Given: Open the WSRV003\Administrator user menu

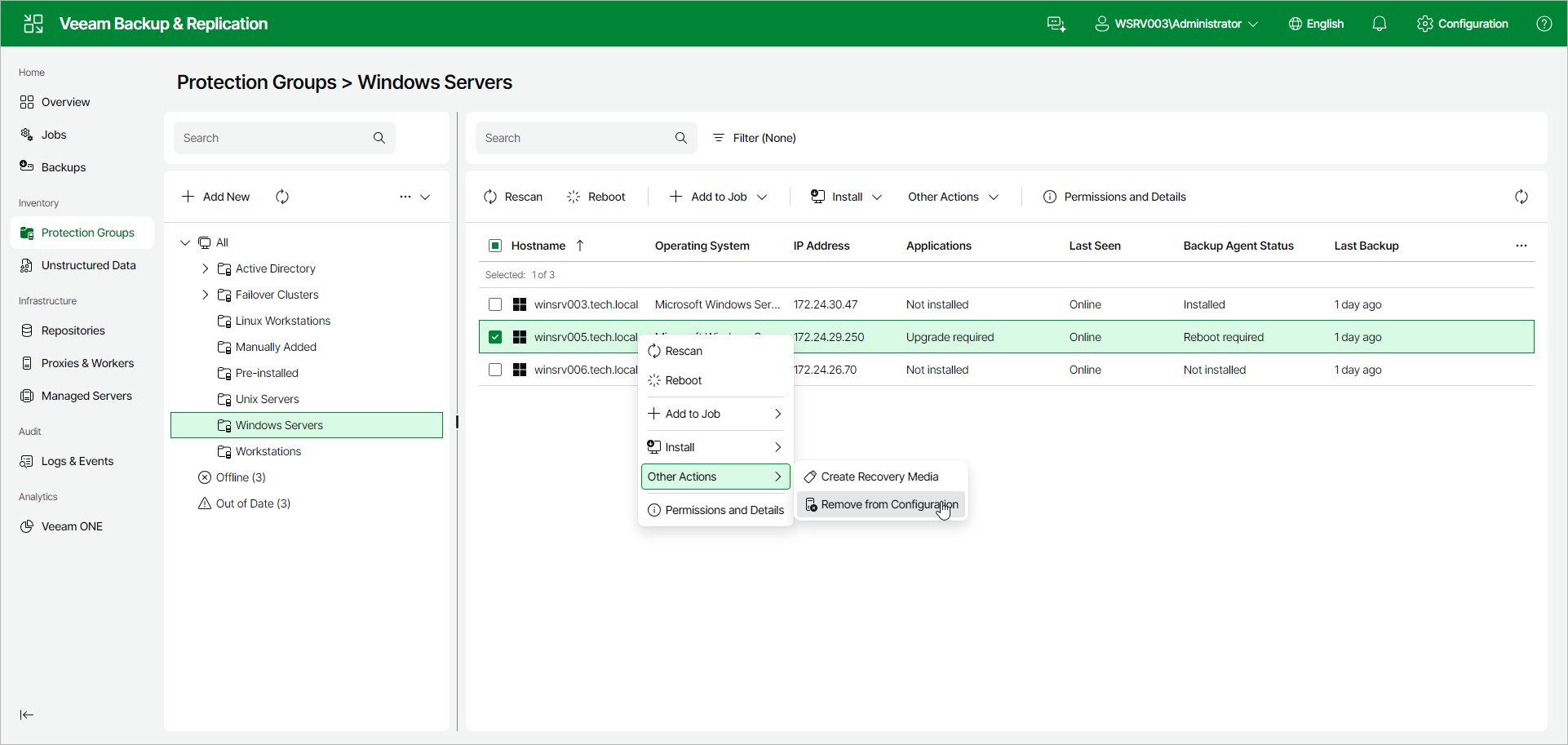Looking at the screenshot, I should click(x=1176, y=24).
